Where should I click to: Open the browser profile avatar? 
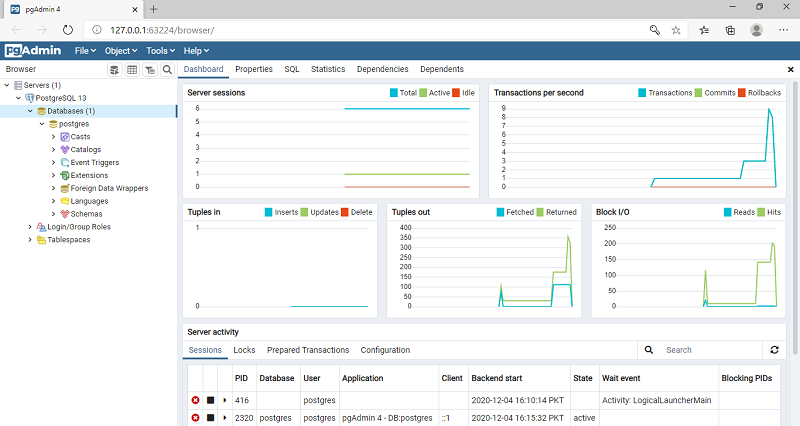pos(757,30)
